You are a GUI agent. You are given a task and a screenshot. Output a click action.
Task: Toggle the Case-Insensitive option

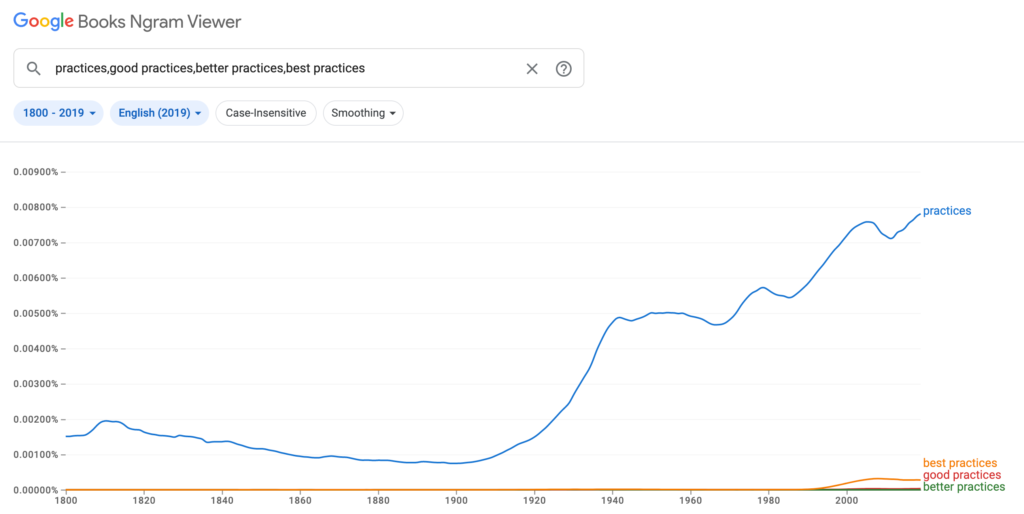266,113
